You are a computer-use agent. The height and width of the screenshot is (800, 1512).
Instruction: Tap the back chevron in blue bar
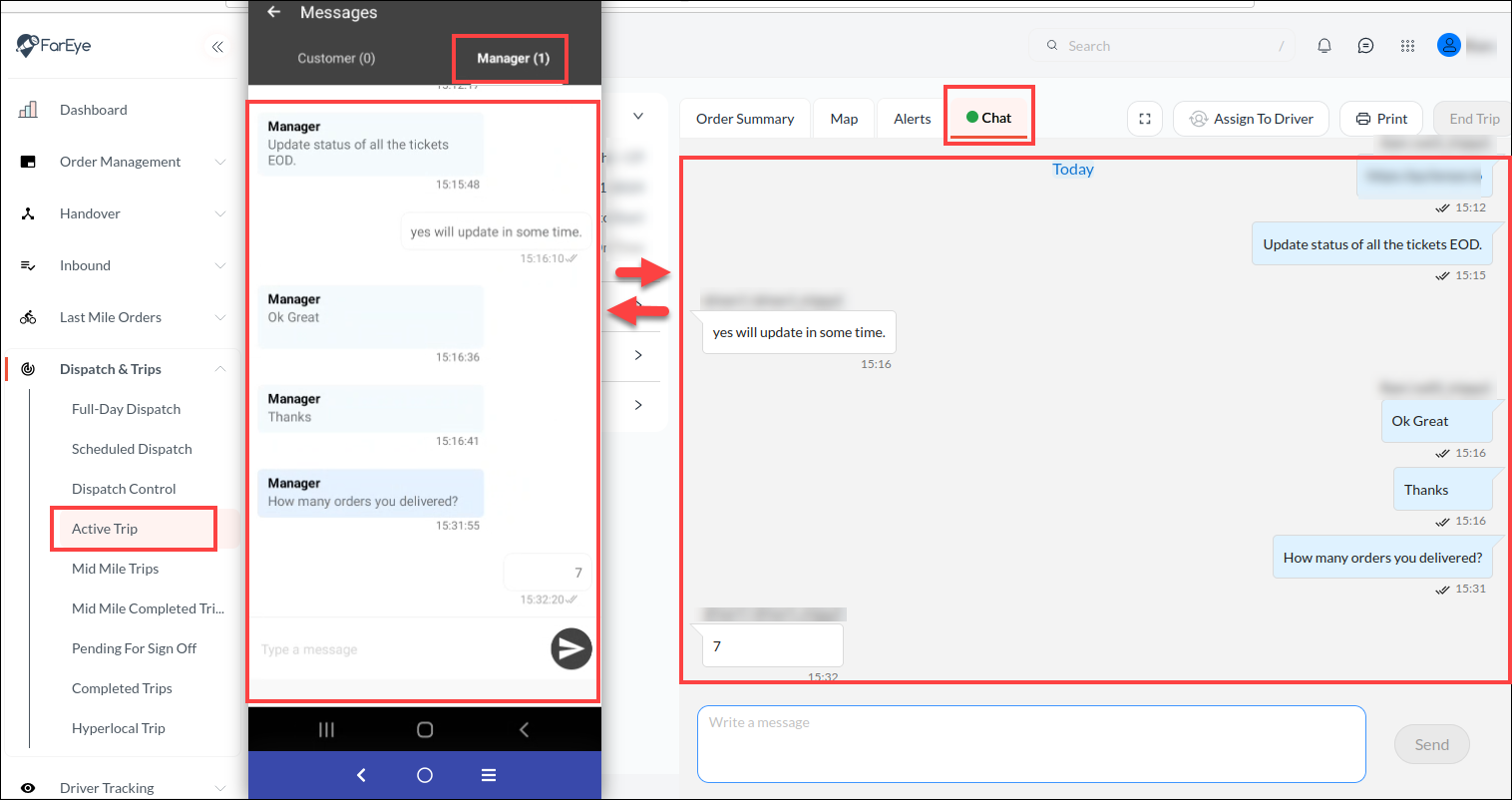361,775
